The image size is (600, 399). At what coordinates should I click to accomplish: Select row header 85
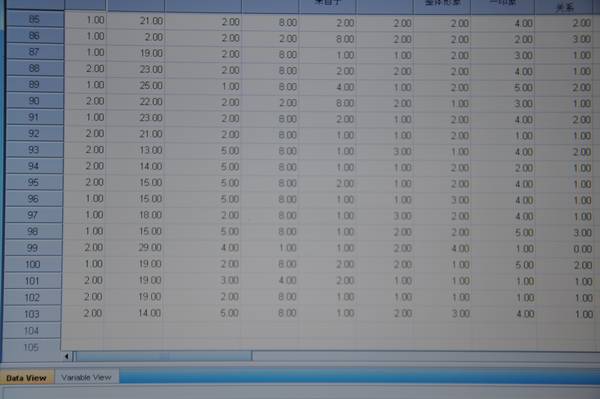coord(35,19)
